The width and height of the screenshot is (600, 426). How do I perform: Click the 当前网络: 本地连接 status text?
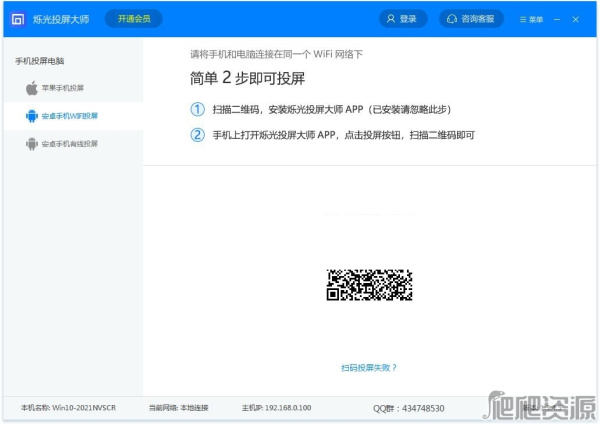pyautogui.click(x=179, y=408)
